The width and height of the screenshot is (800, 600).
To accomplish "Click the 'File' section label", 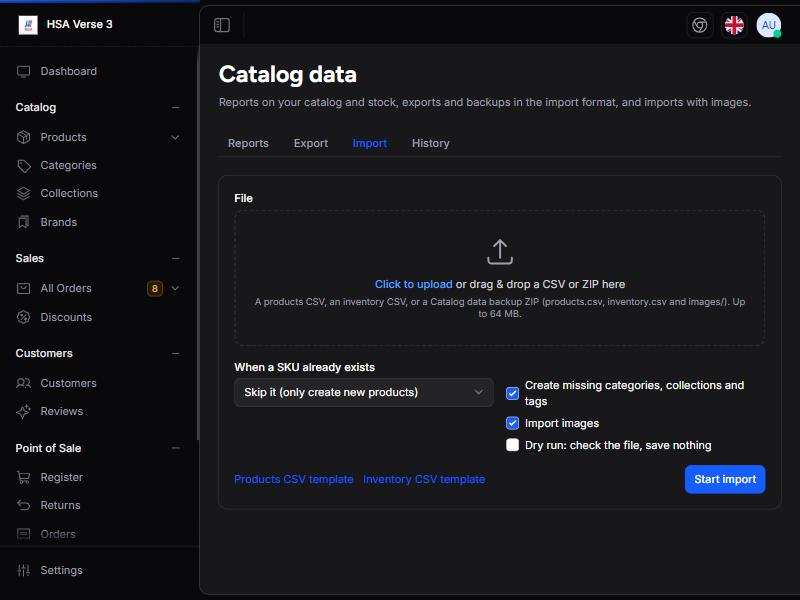I will coord(243,198).
